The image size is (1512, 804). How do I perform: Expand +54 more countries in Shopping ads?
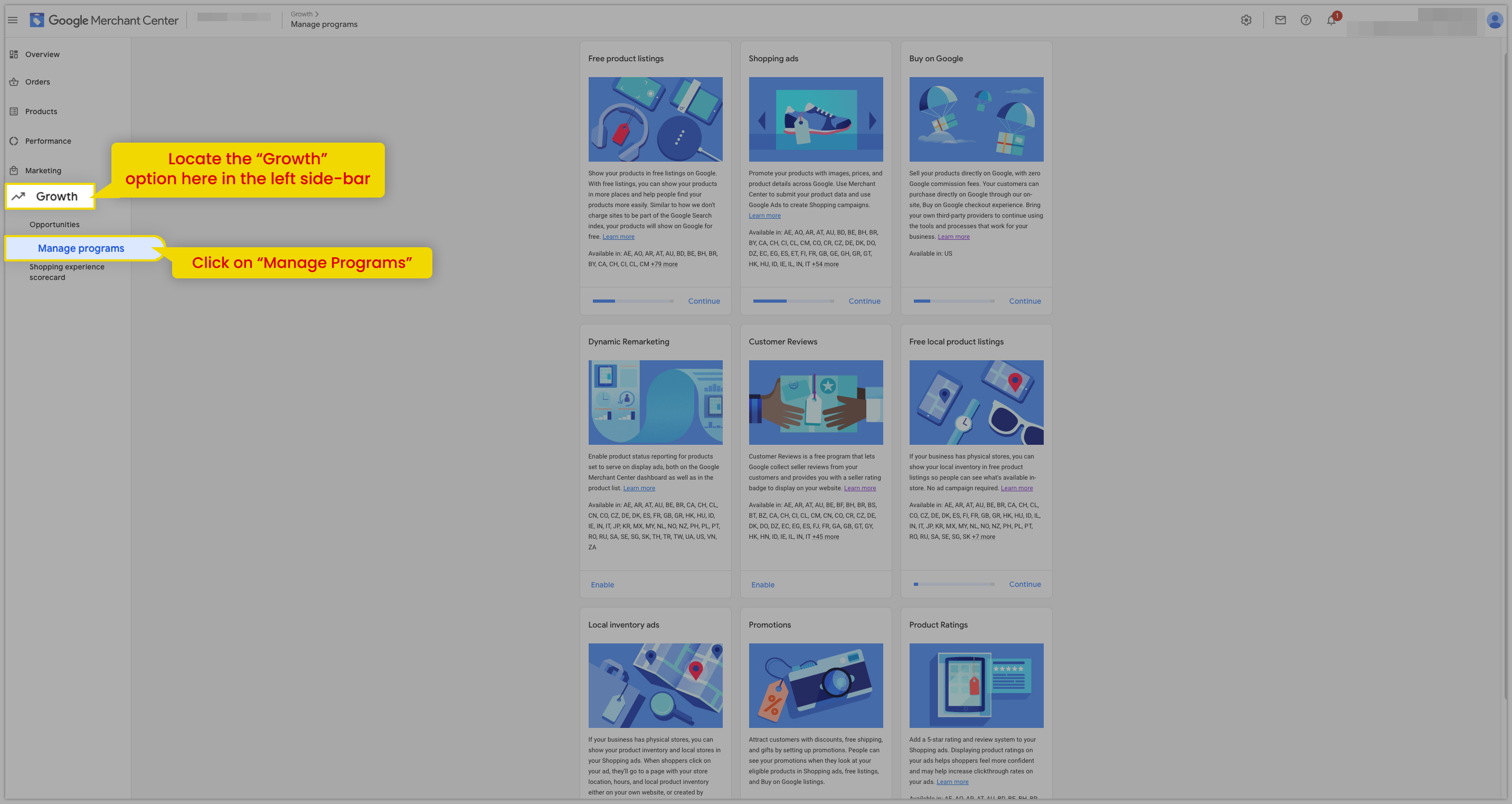(x=825, y=264)
